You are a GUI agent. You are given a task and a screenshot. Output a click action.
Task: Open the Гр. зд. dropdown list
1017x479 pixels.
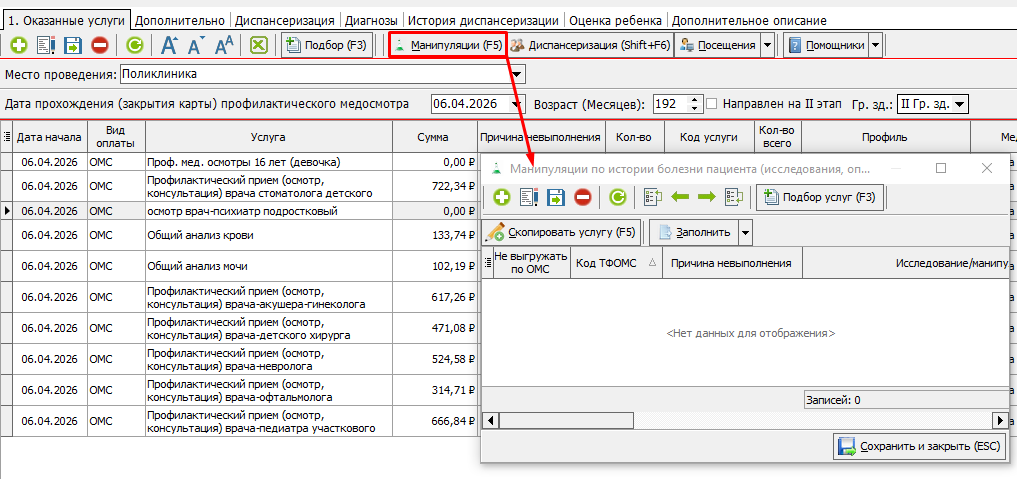click(960, 104)
